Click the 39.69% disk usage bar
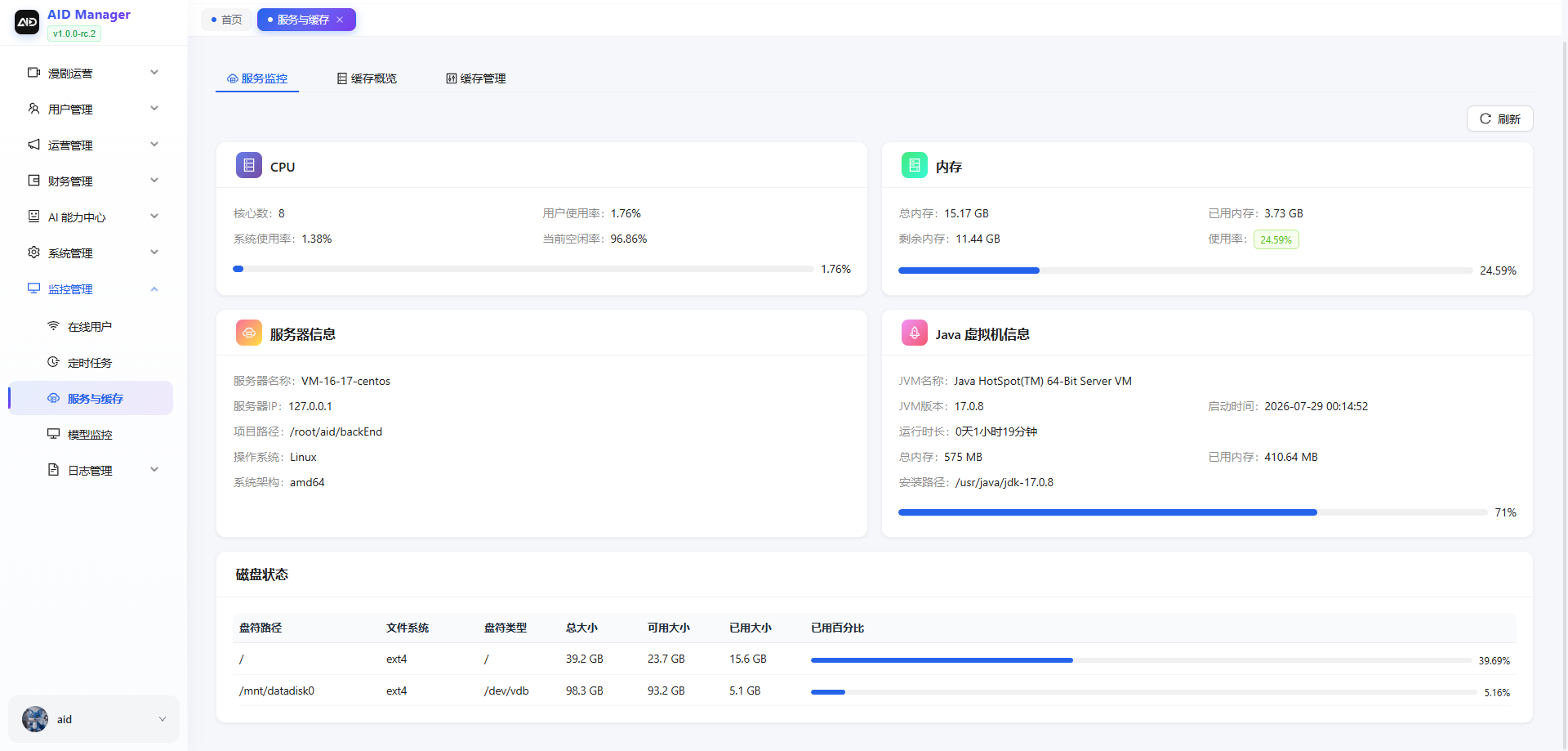 tap(1142, 660)
